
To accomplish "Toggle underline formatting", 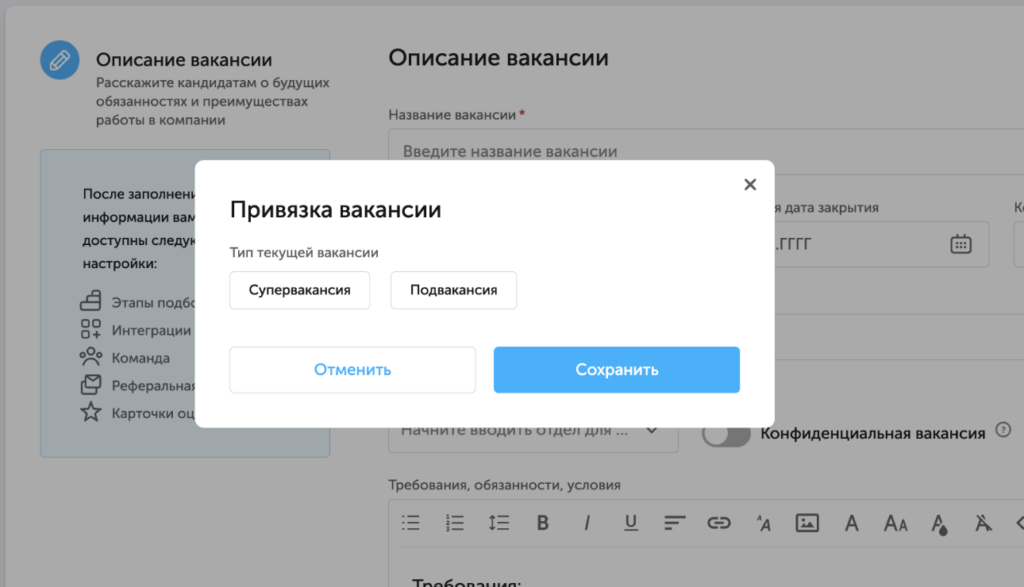I will (630, 523).
